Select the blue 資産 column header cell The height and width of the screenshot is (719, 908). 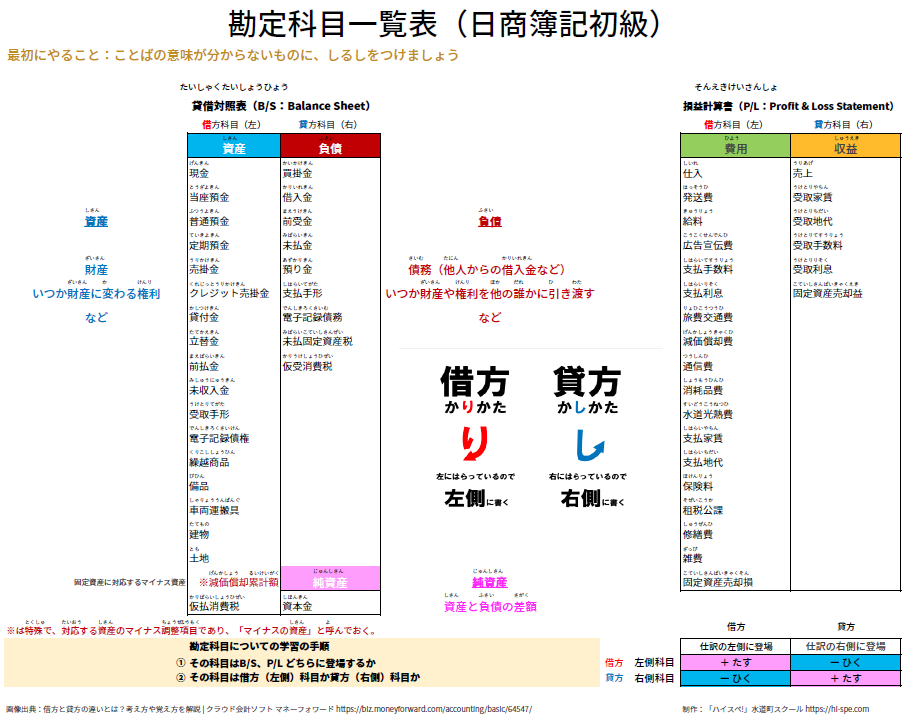(x=234, y=148)
